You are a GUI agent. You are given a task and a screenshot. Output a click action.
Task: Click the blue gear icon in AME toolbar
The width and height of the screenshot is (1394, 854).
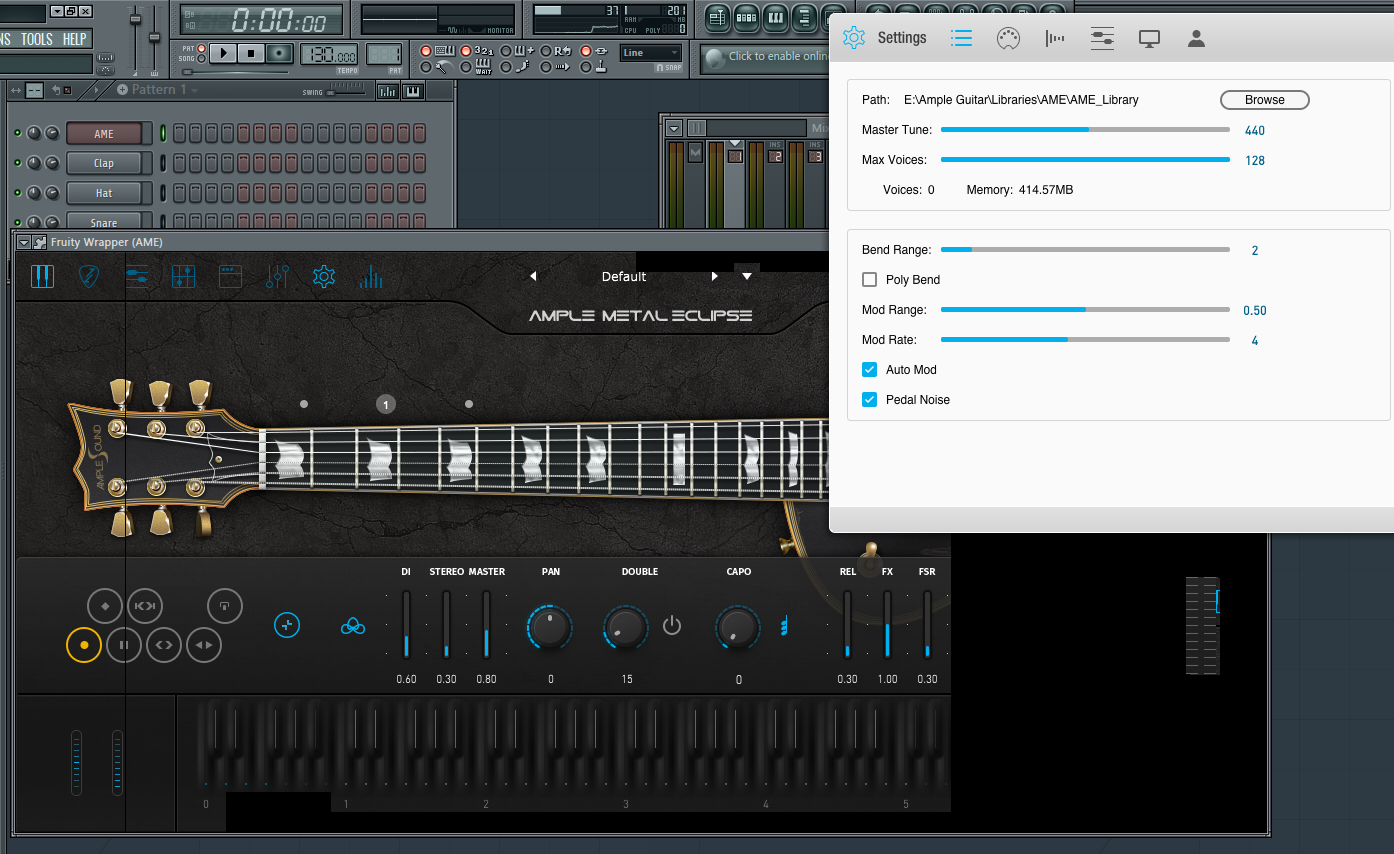pyautogui.click(x=323, y=277)
